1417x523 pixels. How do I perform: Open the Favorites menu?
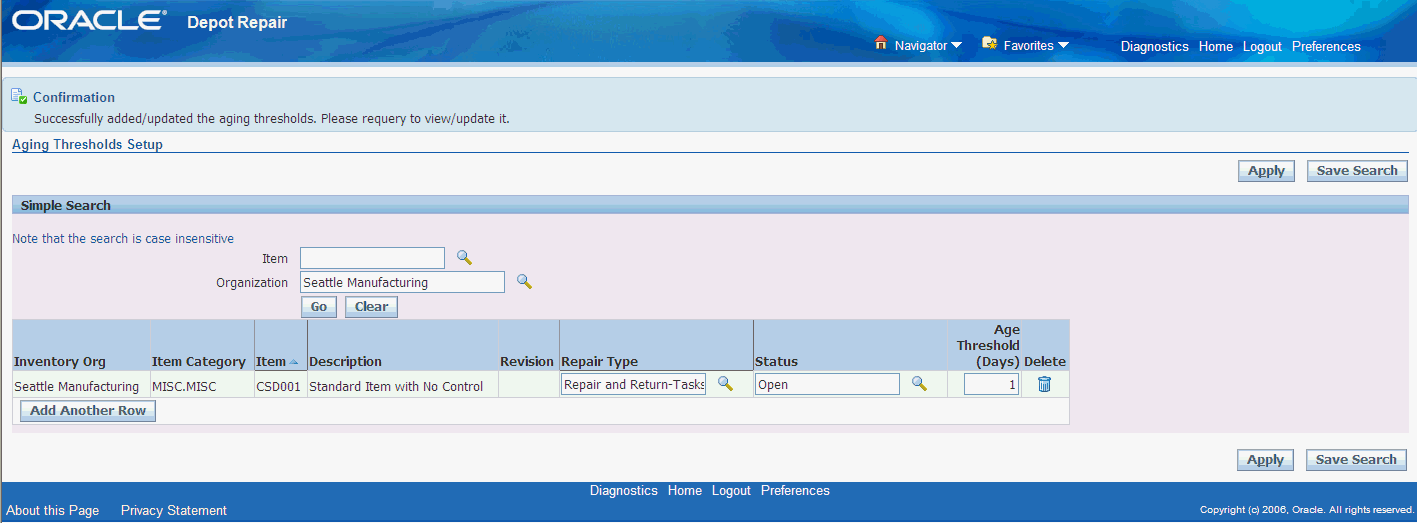[1036, 46]
